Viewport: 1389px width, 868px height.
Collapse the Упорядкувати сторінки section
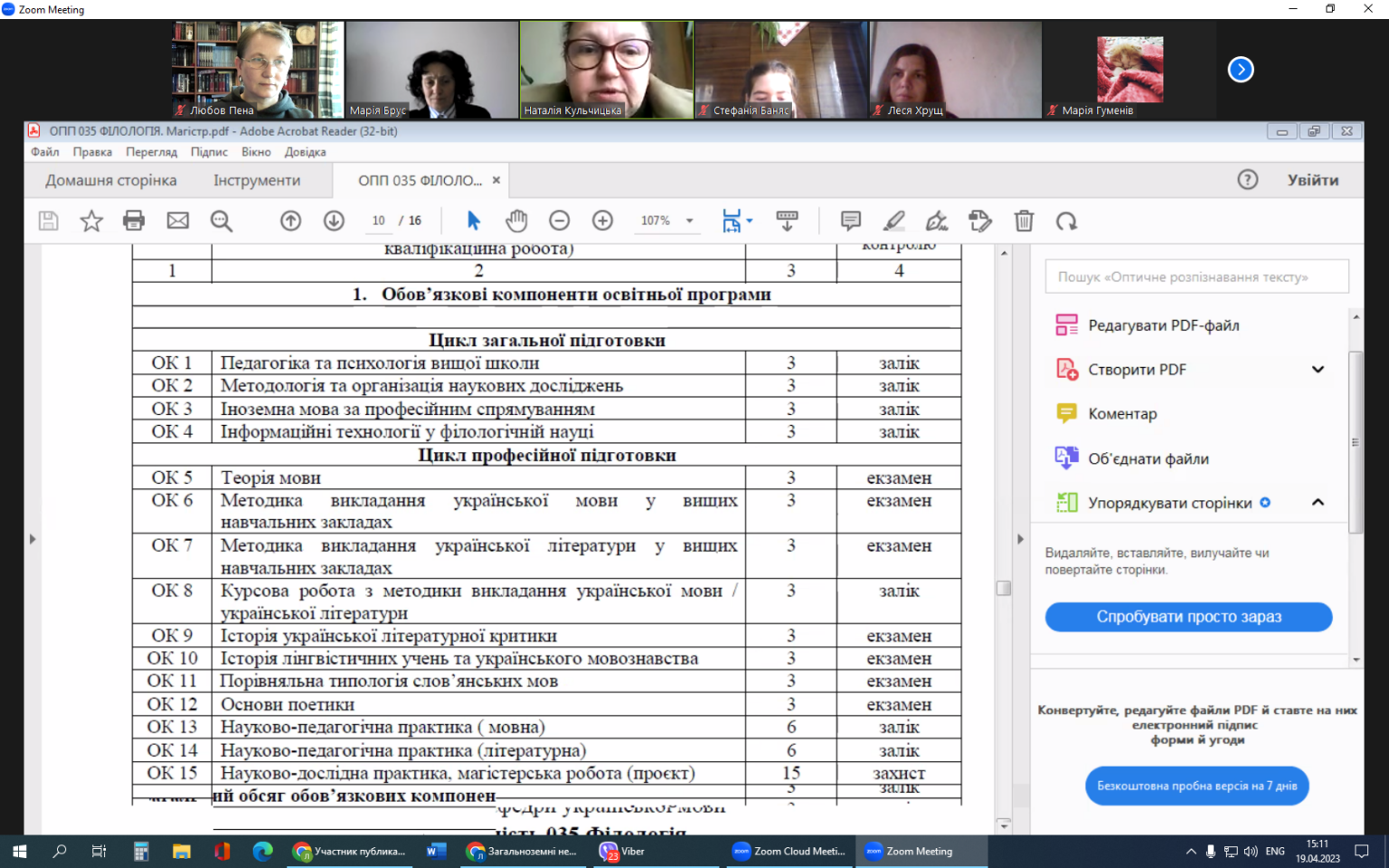coord(1318,503)
